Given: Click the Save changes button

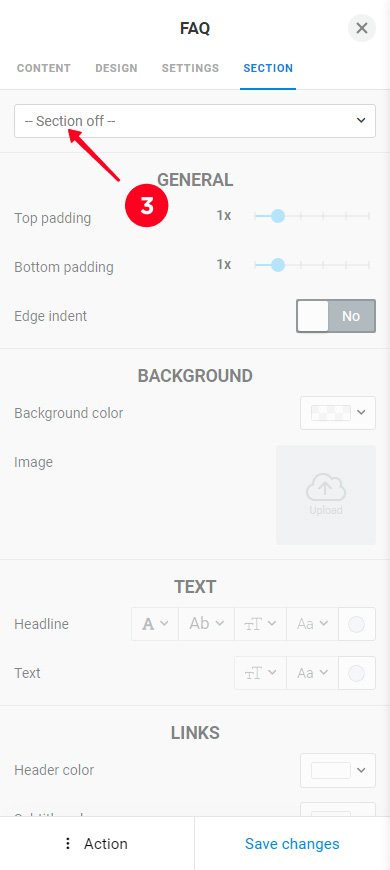Looking at the screenshot, I should (x=292, y=844).
